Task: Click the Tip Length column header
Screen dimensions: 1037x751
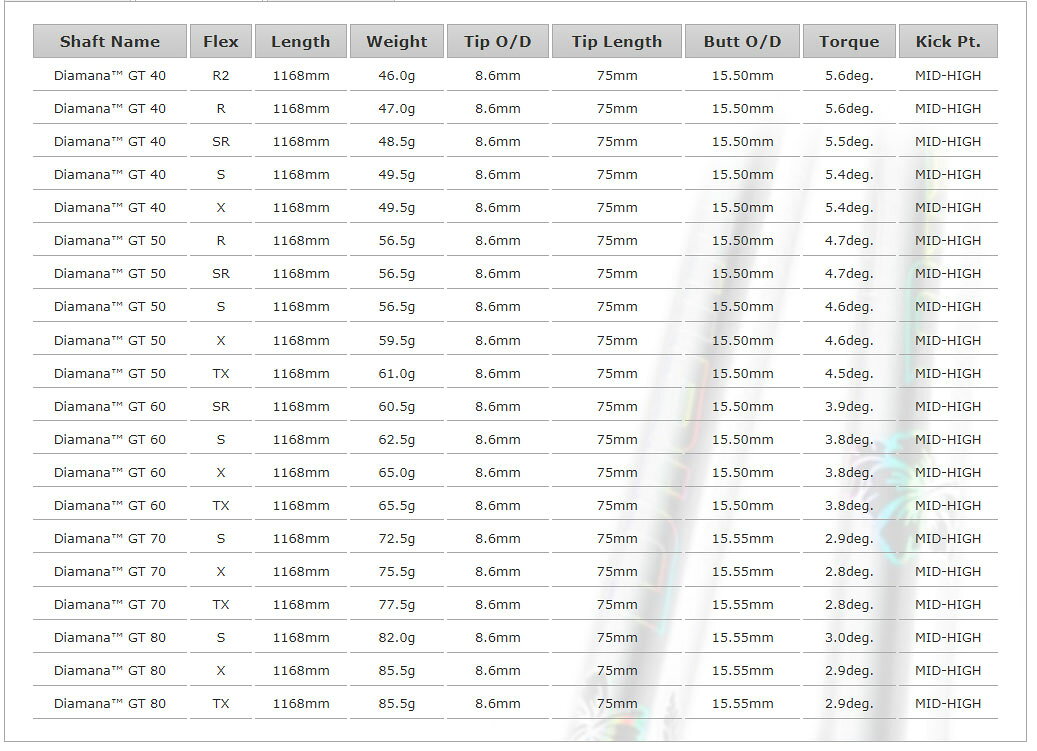Action: pos(617,42)
